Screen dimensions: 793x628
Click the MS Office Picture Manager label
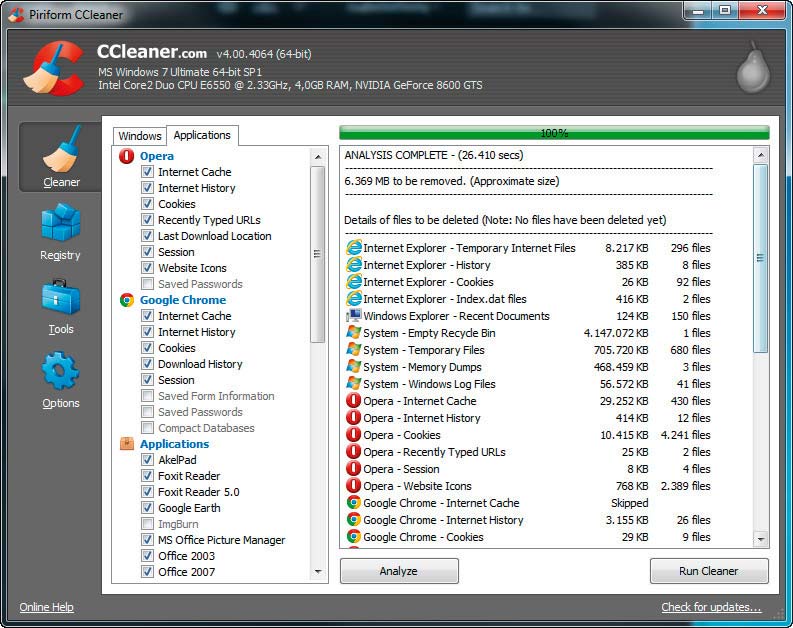point(222,540)
